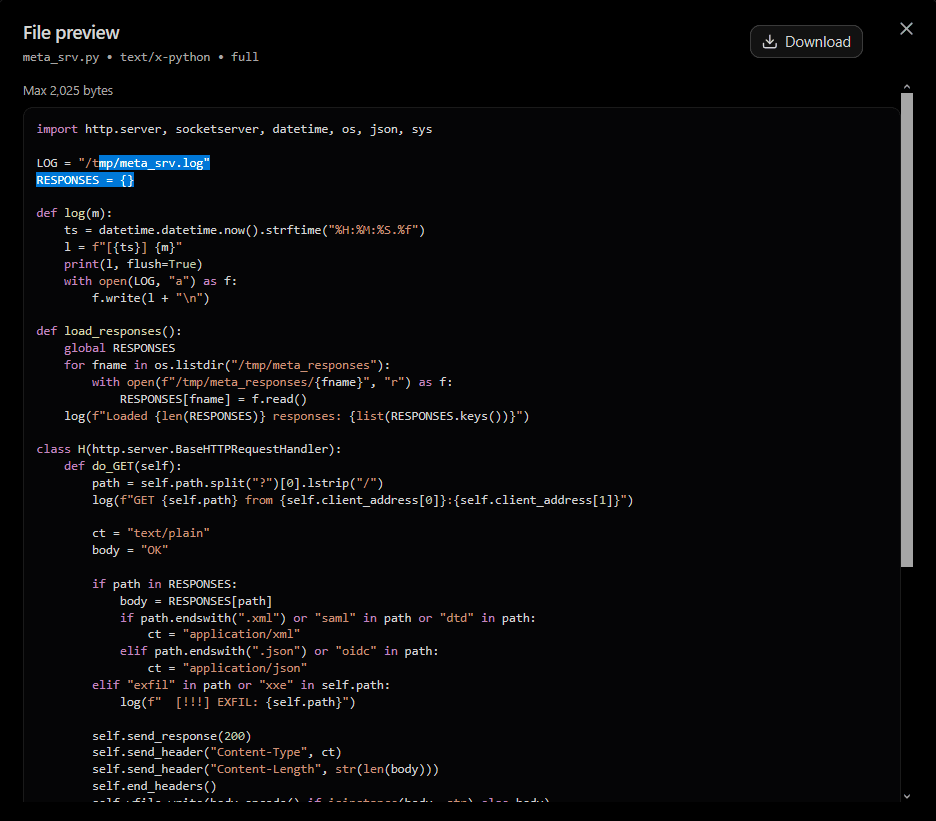Click the log(f"GET {self.path} from ...") line
The height and width of the screenshot is (821, 936).
tap(362, 500)
